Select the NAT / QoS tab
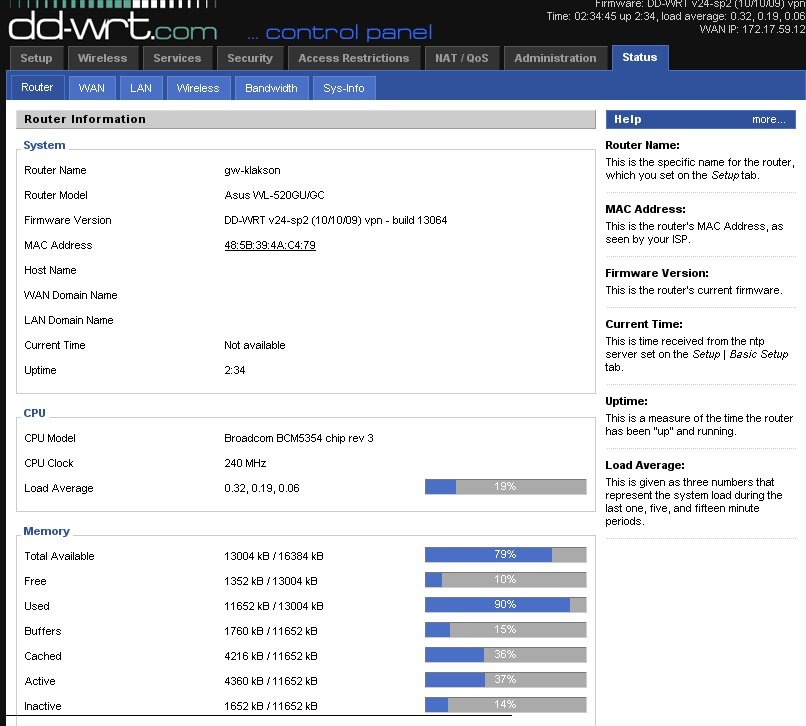Viewport: 806px width, 726px height. coord(462,58)
